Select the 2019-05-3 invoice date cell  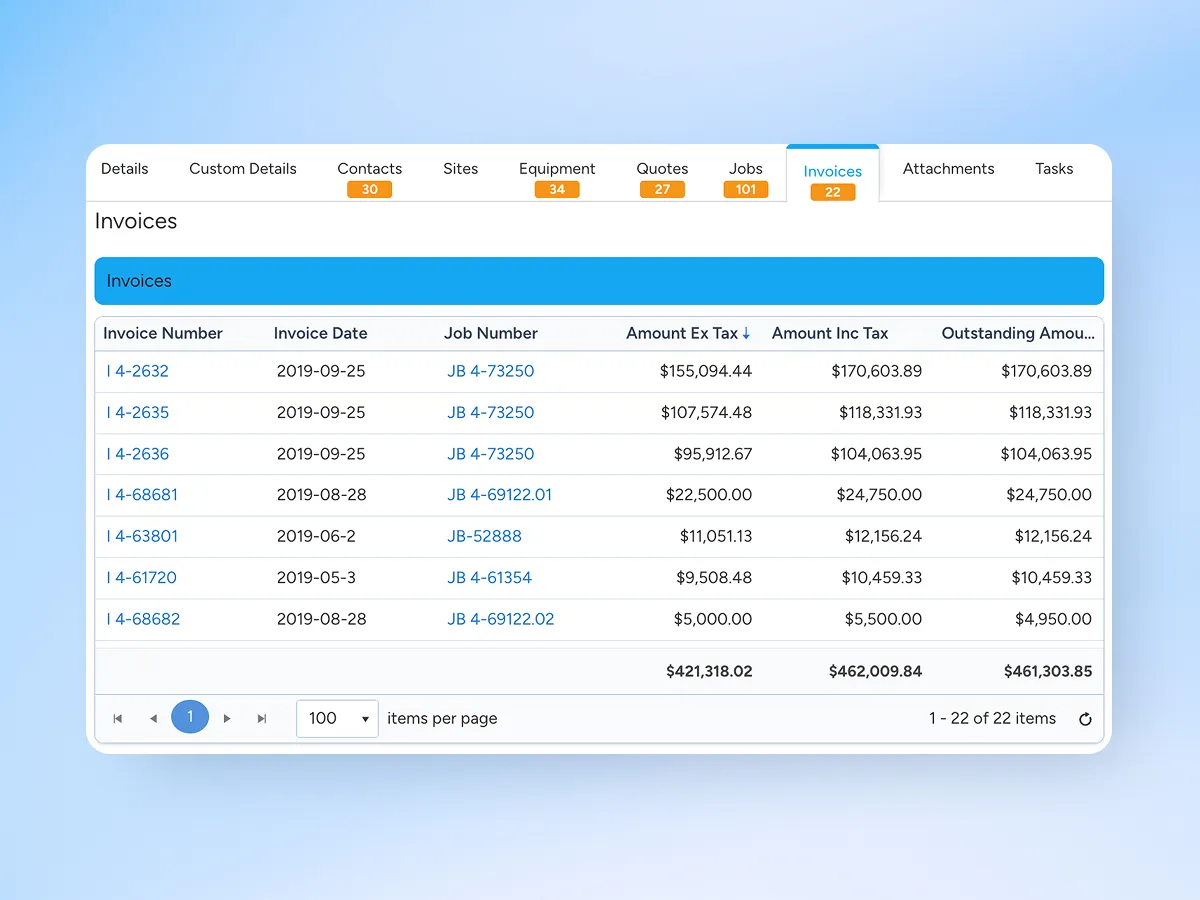(x=317, y=578)
